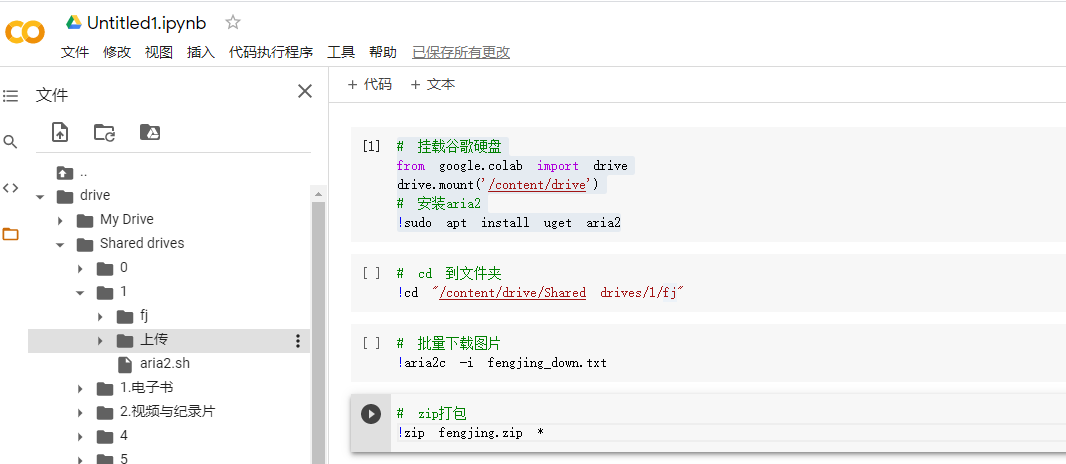1066x464 pixels.
Task: Select the fj folder label
Action: pos(144,315)
